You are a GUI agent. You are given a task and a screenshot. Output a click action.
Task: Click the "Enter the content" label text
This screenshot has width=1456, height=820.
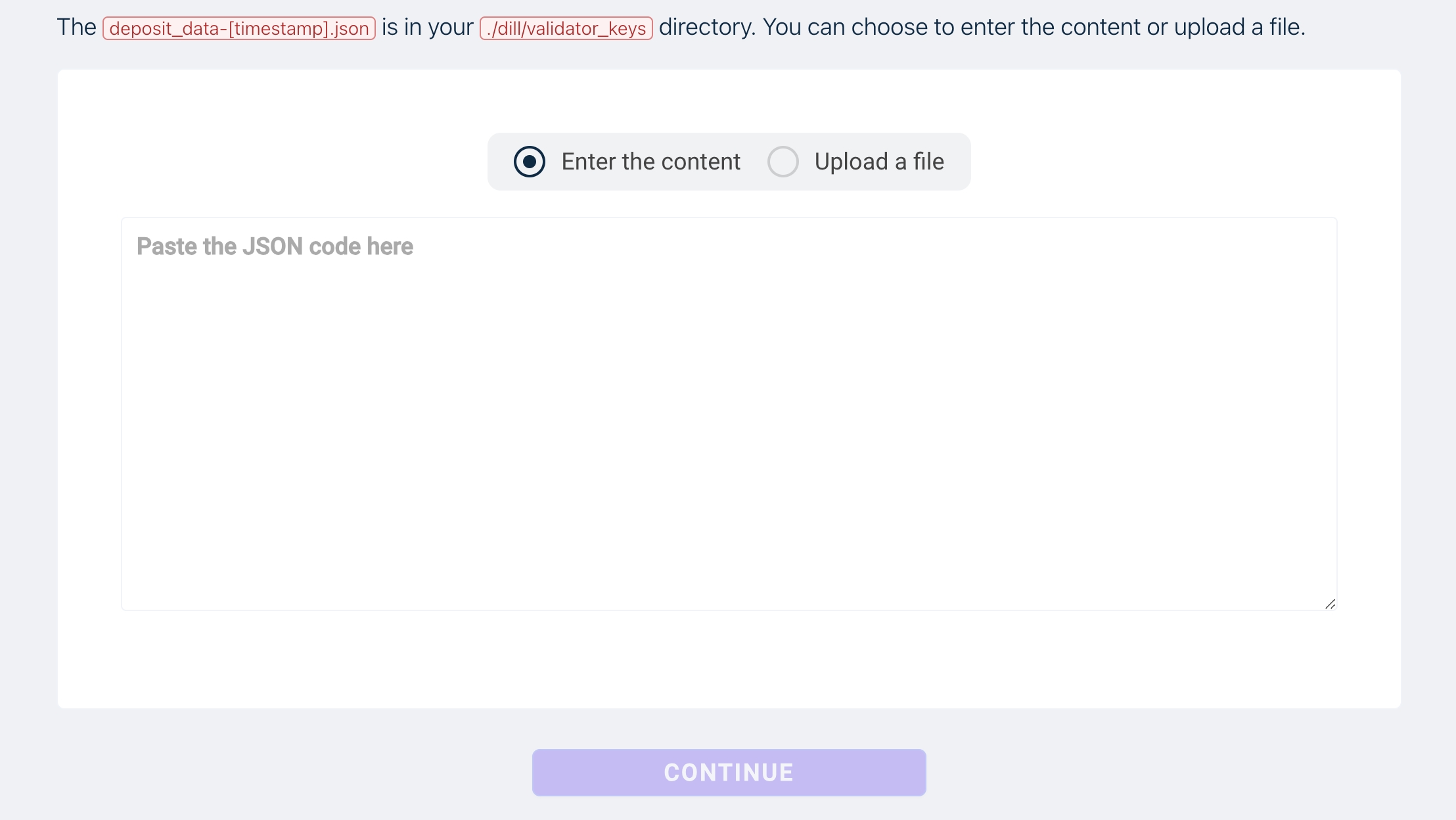pos(650,162)
